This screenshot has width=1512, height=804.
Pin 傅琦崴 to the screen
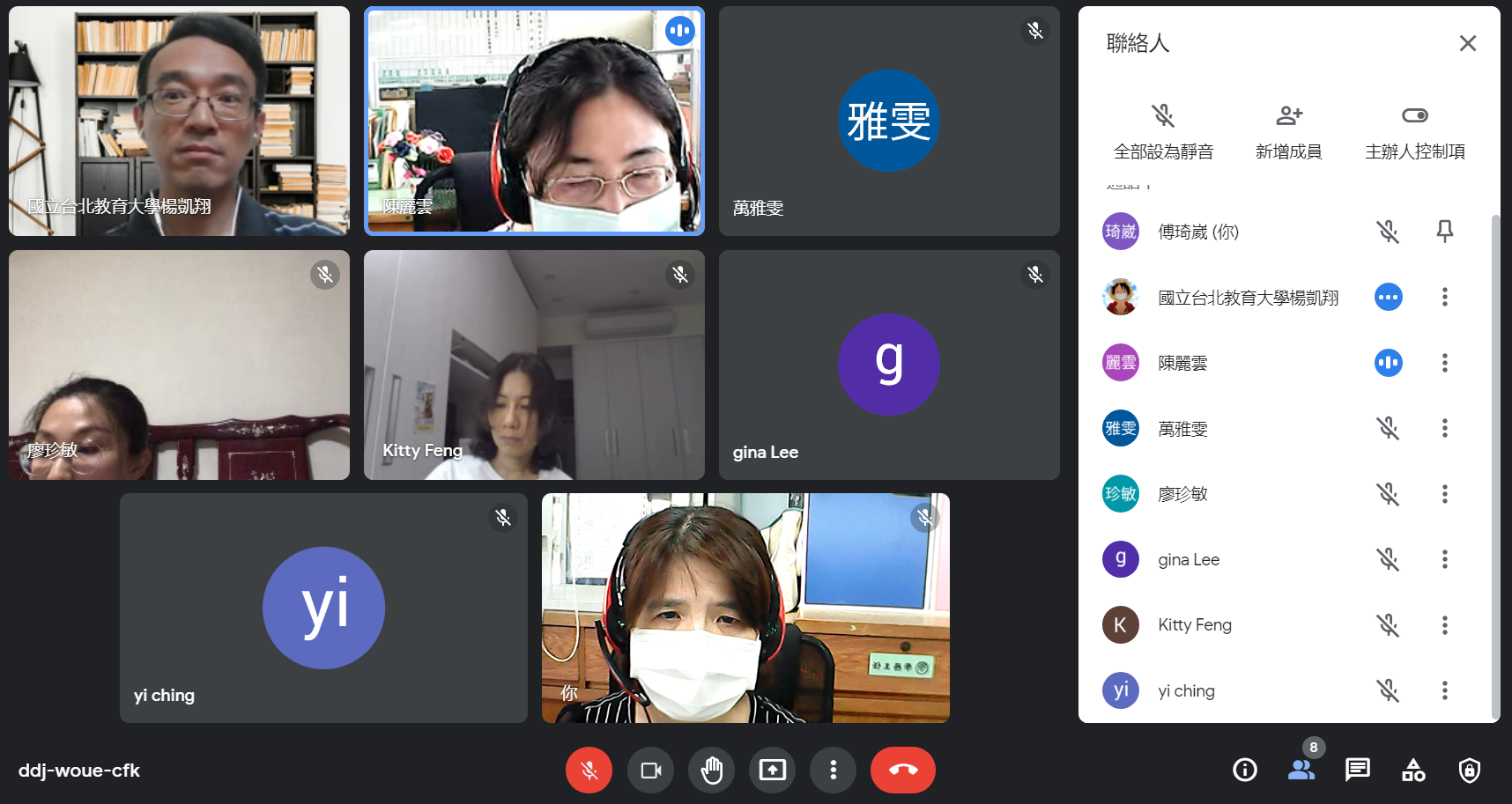(x=1444, y=232)
